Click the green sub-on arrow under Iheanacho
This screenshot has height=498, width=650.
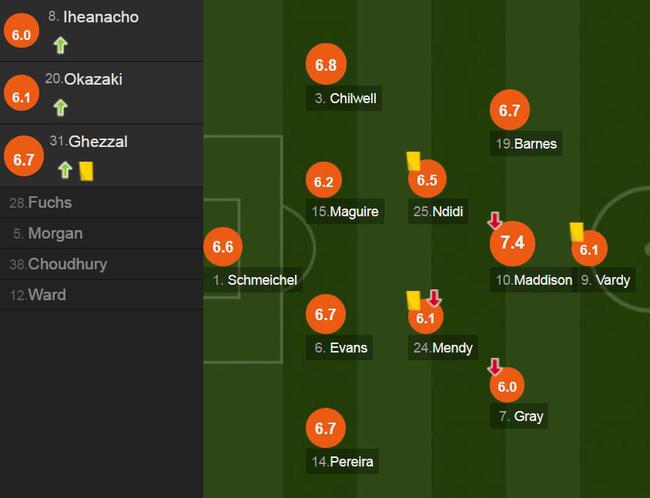click(61, 45)
